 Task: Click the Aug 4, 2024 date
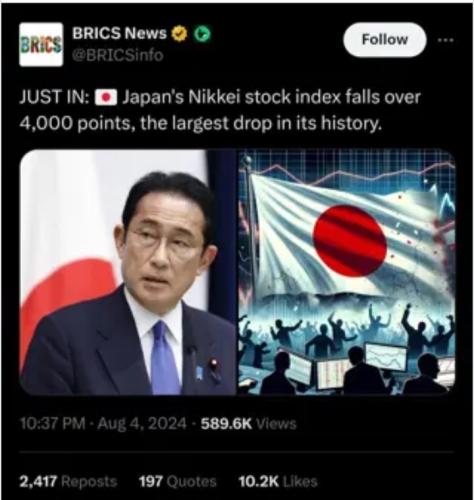(142, 424)
